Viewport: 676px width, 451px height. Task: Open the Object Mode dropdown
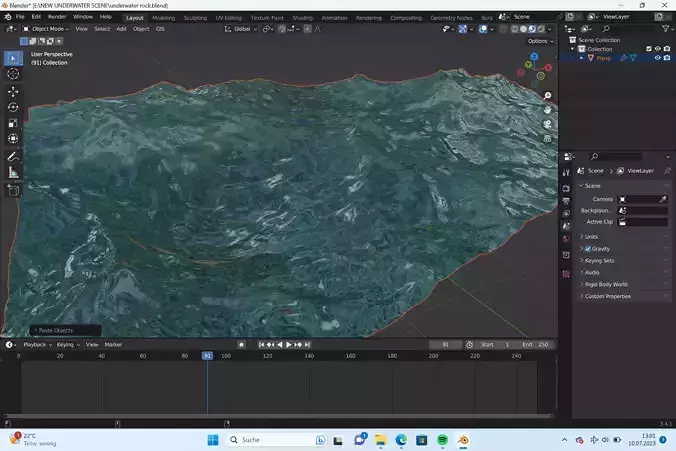46,29
